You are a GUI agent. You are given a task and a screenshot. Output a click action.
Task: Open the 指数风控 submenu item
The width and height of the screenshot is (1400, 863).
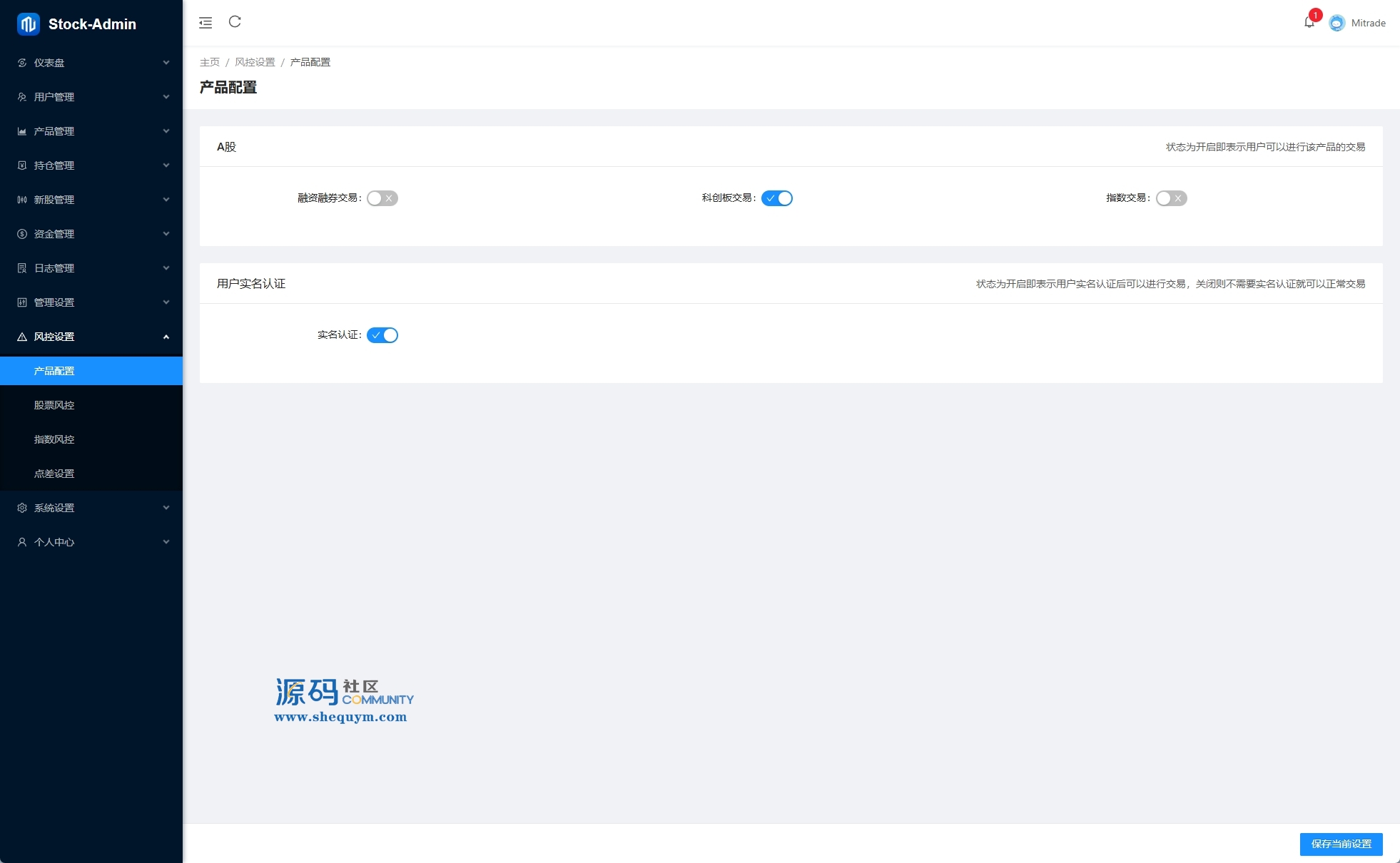[54, 439]
